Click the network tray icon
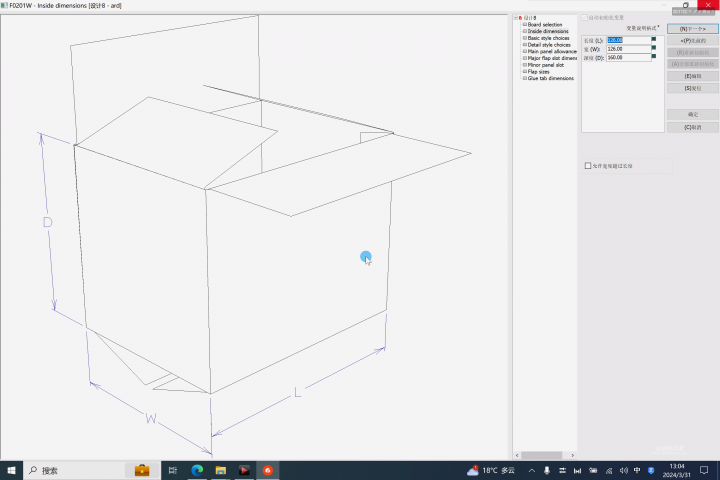Image resolution: width=720 pixels, height=480 pixels. tap(609, 470)
